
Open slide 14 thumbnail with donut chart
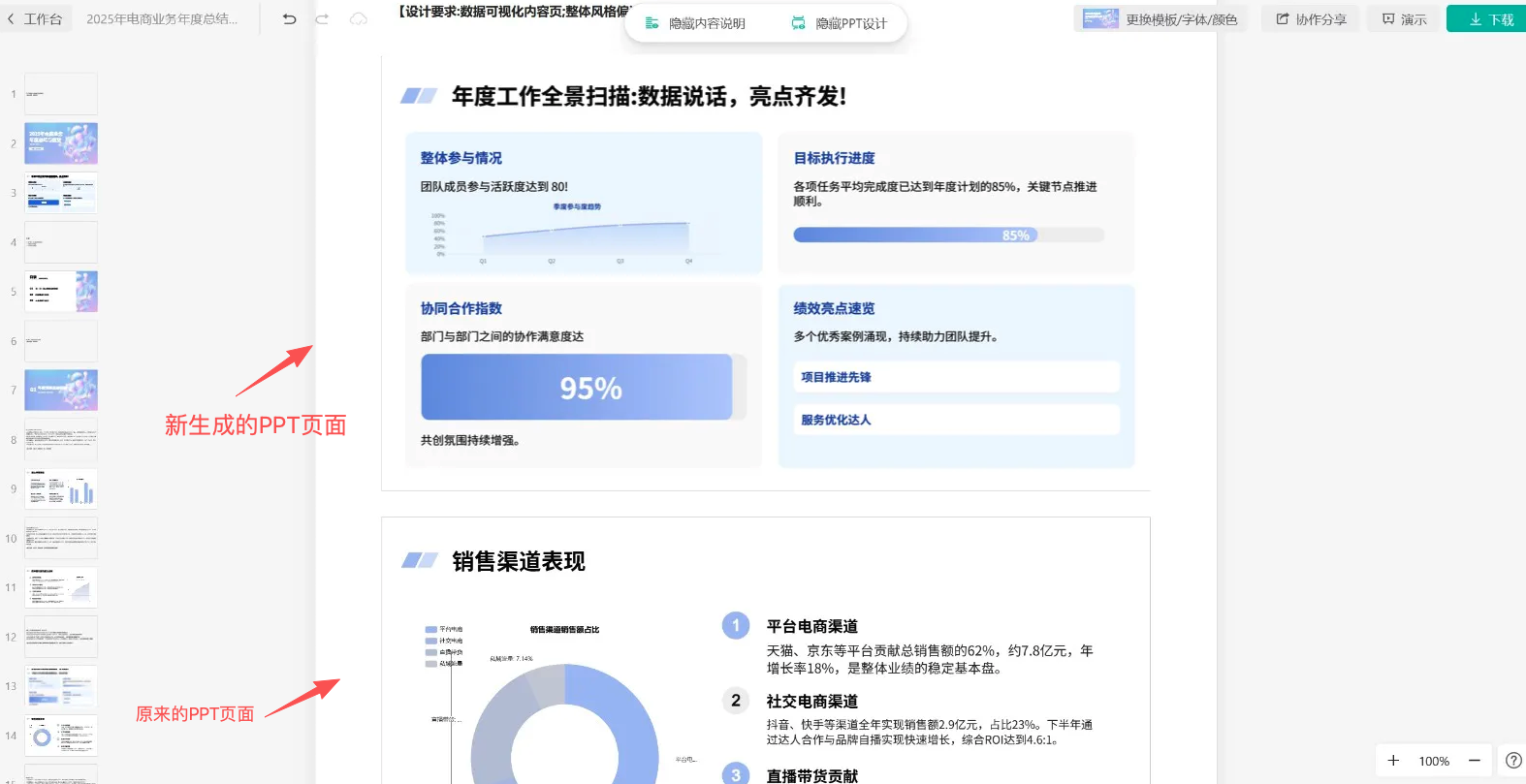tap(61, 736)
